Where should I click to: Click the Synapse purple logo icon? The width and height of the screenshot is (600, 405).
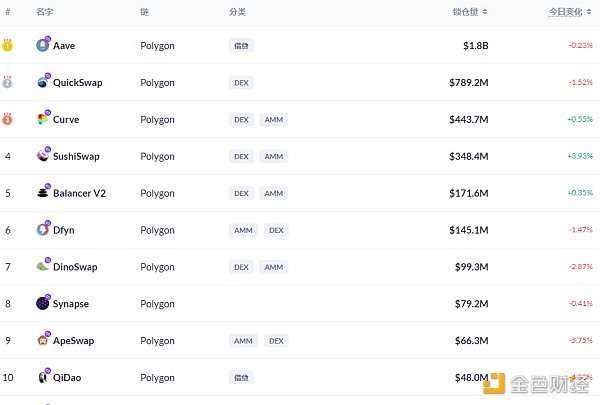(42, 303)
